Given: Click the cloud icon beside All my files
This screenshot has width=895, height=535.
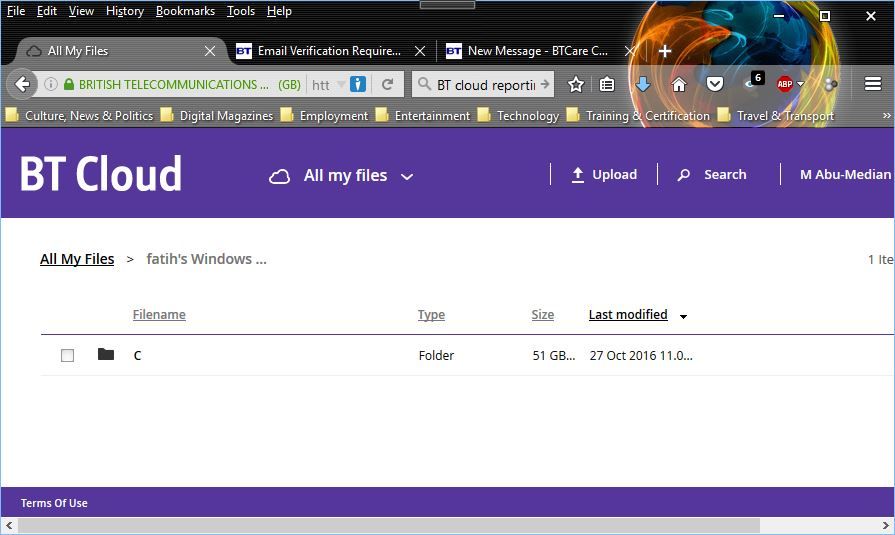Looking at the screenshot, I should click(279, 176).
